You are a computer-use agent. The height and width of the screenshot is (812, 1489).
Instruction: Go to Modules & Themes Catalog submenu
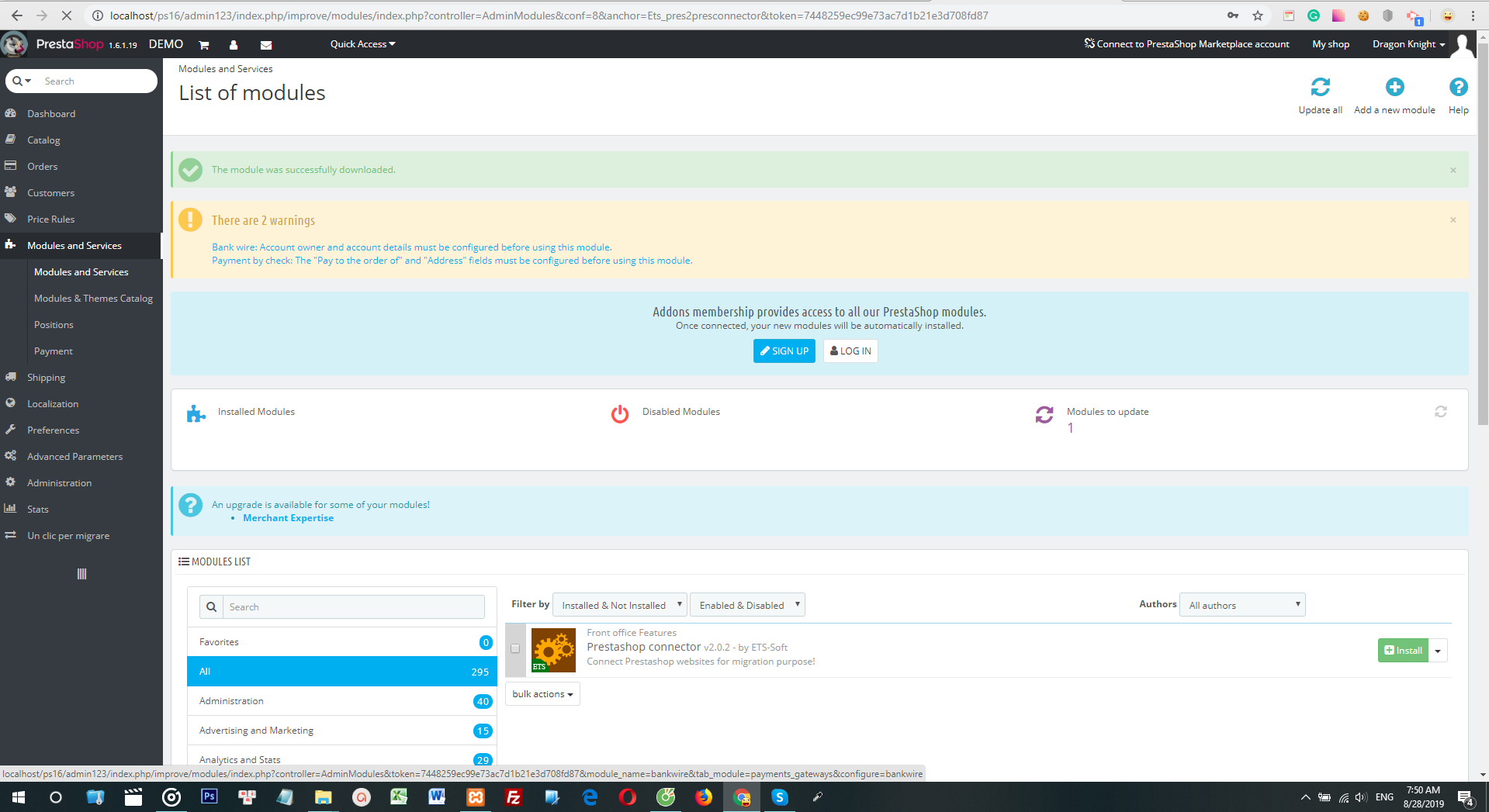click(93, 299)
